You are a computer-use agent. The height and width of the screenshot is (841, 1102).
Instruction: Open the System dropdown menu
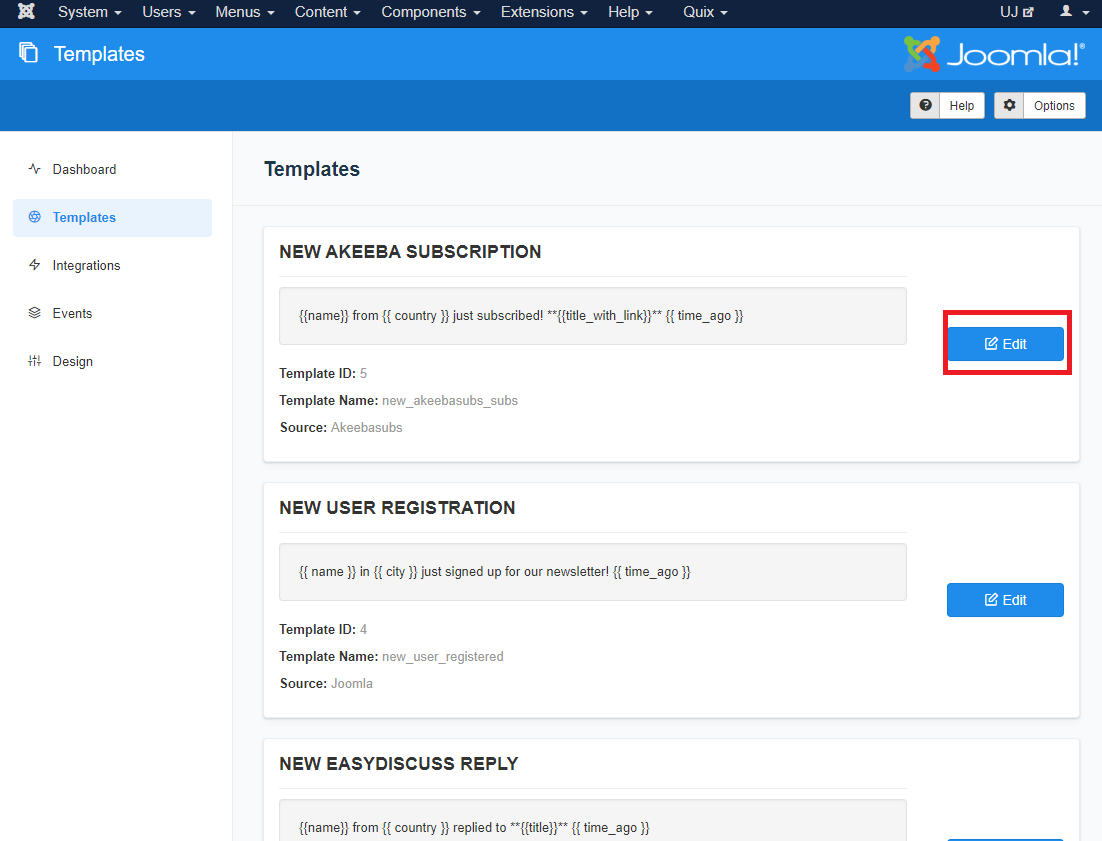[x=89, y=12]
